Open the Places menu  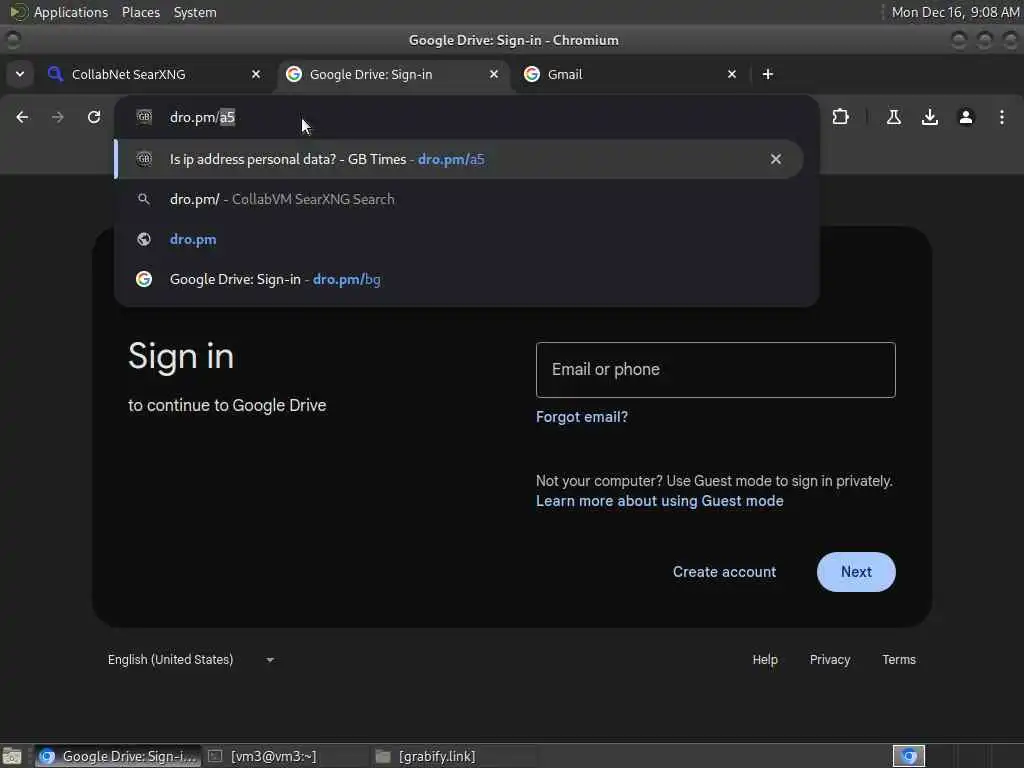(141, 12)
